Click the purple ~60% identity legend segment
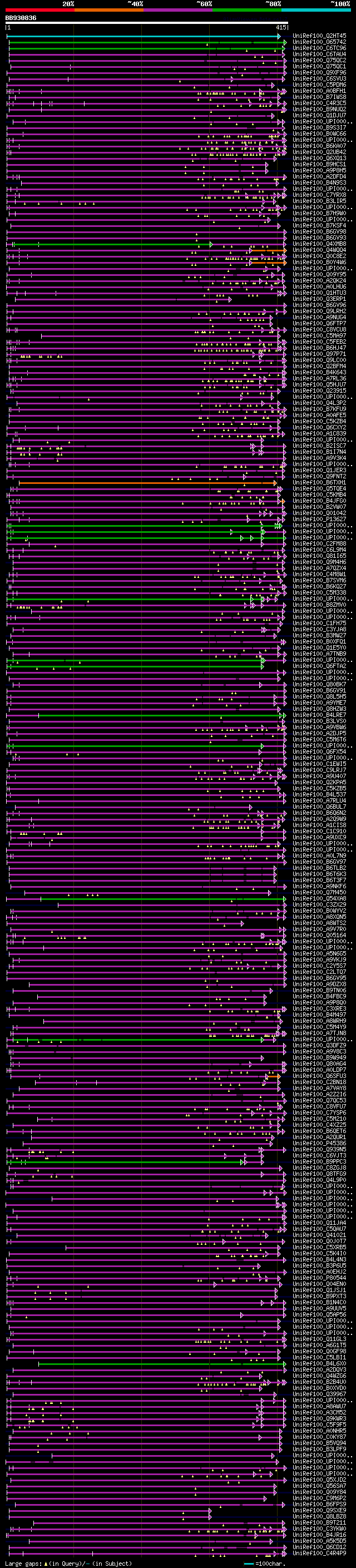The image size is (356, 1568). 177,11
